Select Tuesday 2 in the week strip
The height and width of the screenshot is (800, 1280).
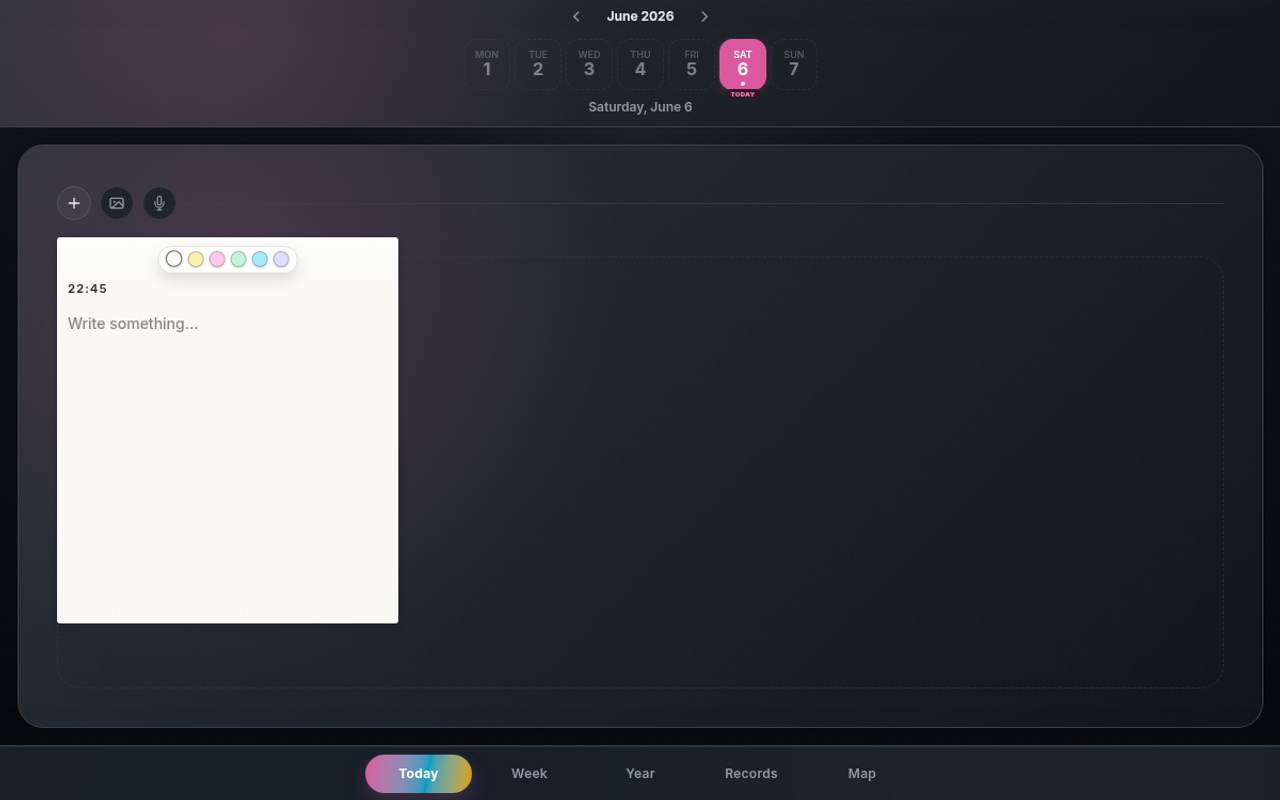[538, 64]
